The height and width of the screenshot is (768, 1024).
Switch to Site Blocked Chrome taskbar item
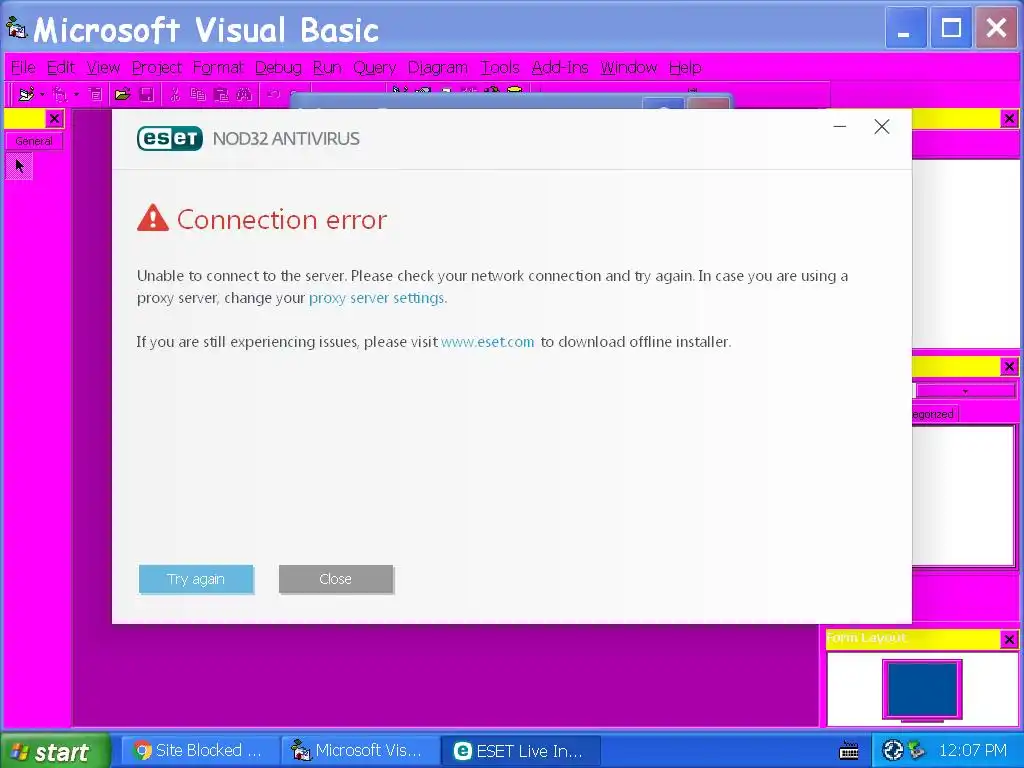tap(200, 751)
